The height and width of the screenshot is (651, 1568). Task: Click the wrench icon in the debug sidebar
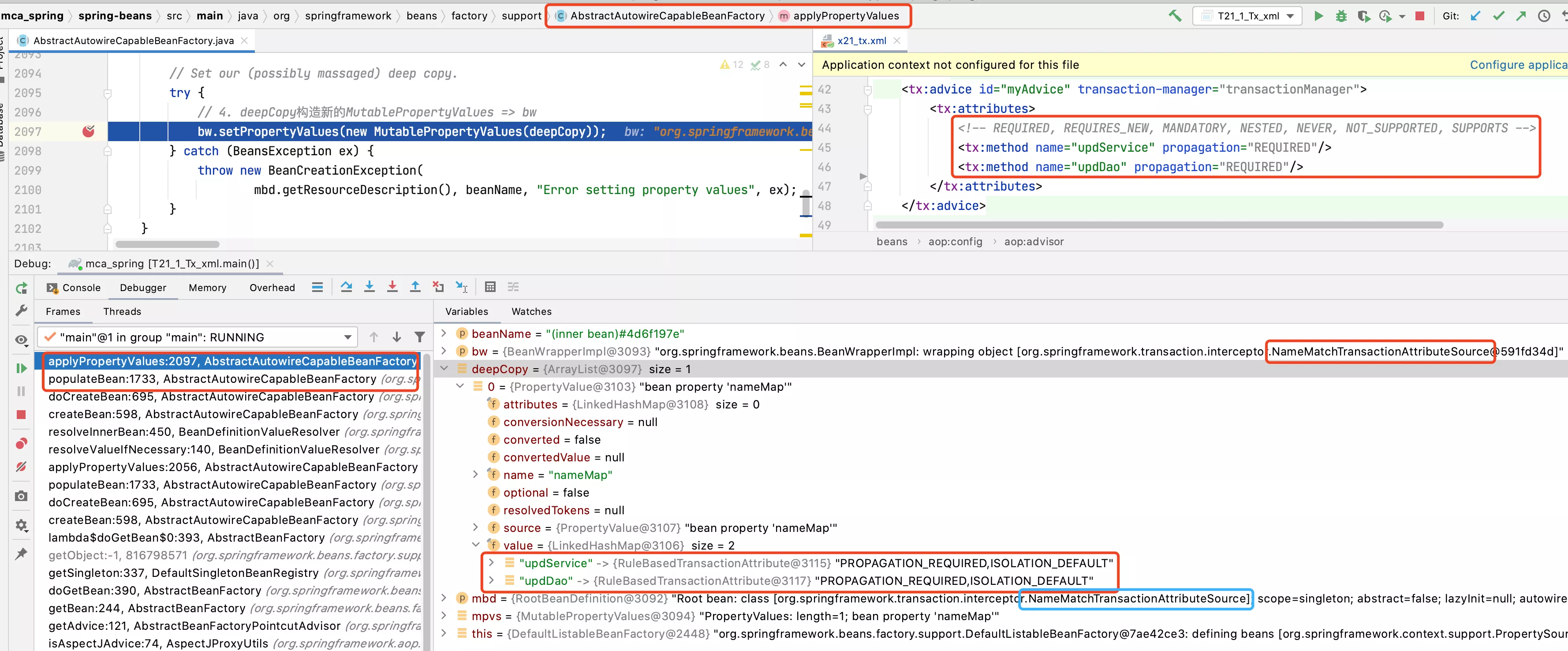click(21, 311)
